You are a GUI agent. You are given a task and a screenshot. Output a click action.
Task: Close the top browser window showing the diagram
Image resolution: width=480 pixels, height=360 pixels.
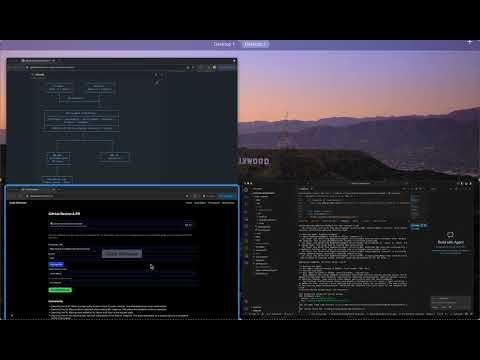pyautogui.click(x=234, y=61)
